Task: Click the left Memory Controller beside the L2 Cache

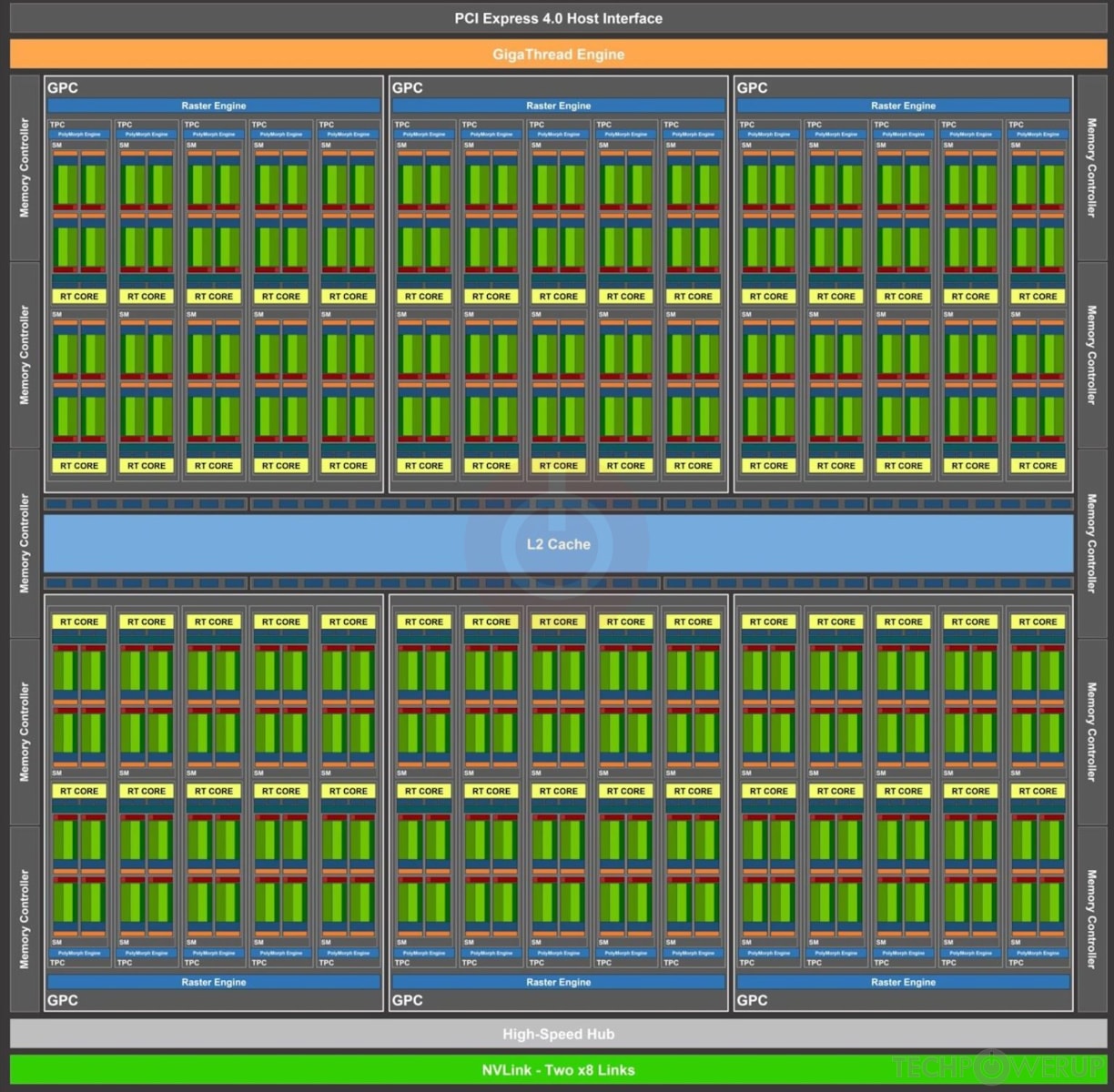Action: (x=25, y=543)
